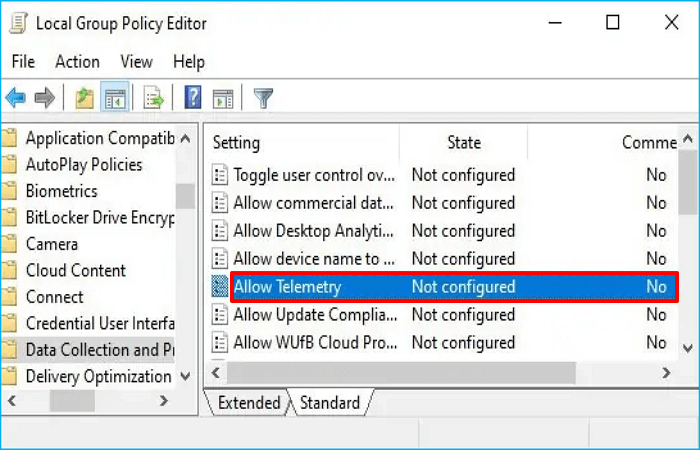Image resolution: width=700 pixels, height=450 pixels.
Task: Open Help with the question mark icon
Action: point(193,98)
